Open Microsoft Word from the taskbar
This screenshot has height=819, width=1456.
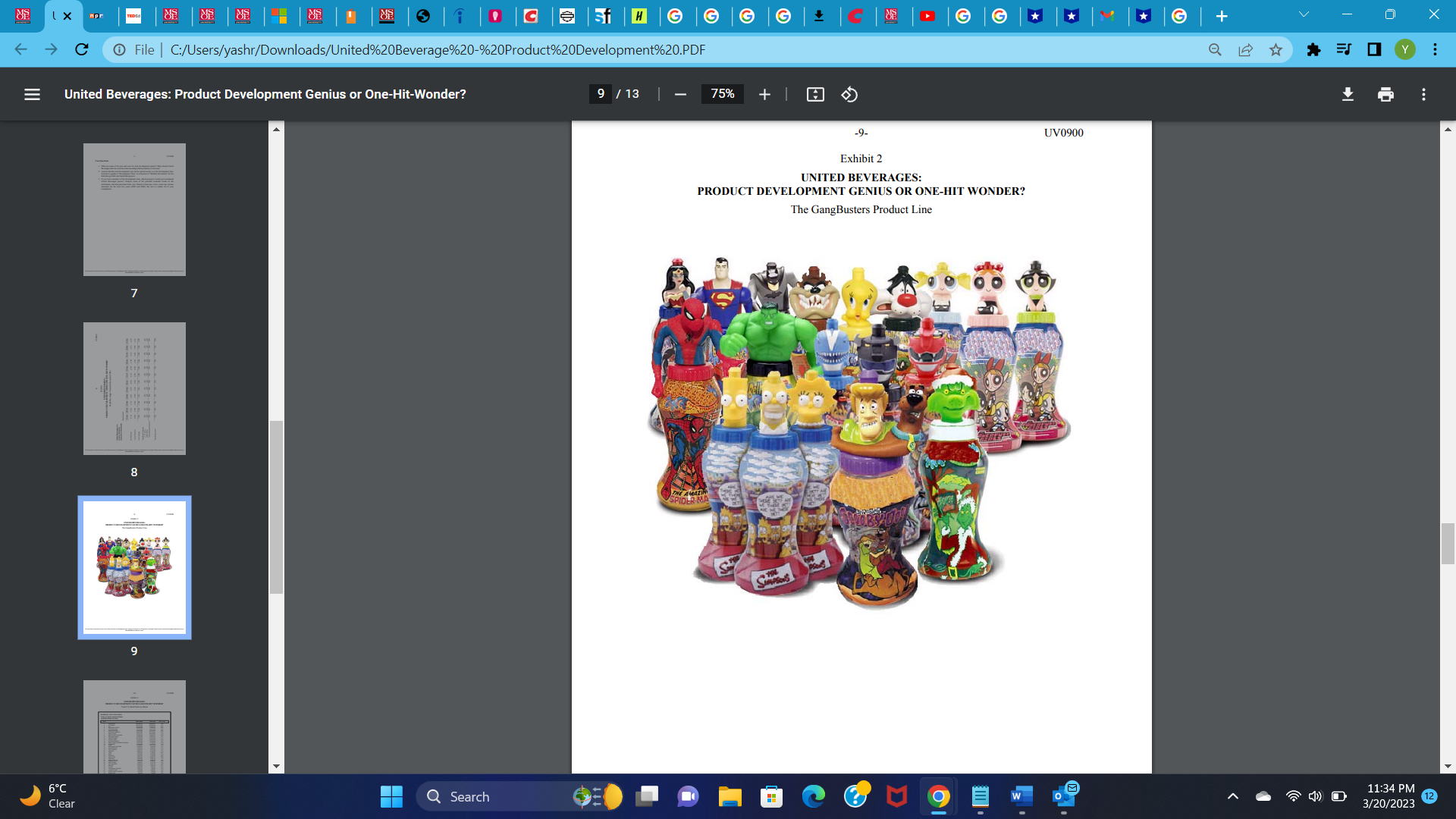[1021, 797]
